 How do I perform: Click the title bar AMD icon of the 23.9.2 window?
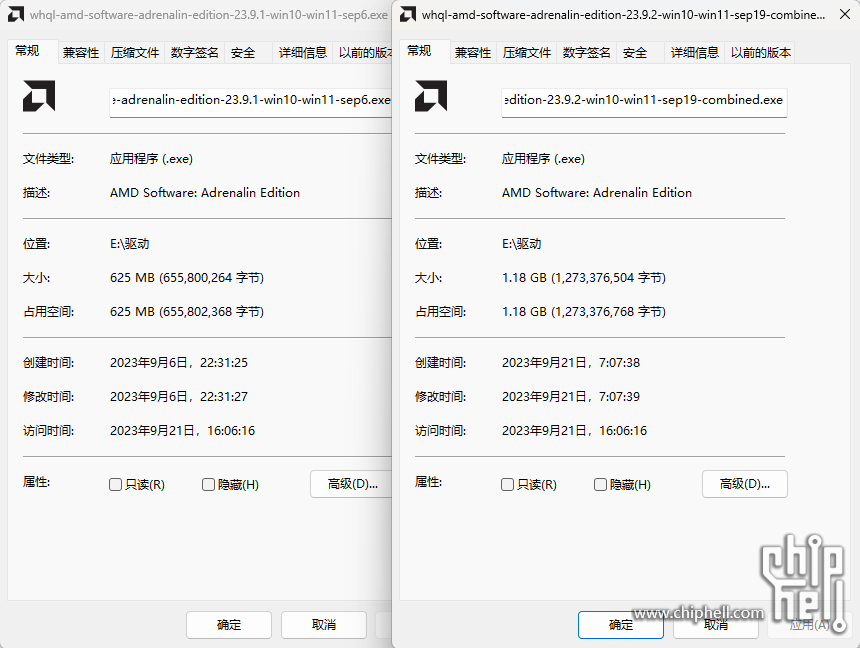point(408,15)
